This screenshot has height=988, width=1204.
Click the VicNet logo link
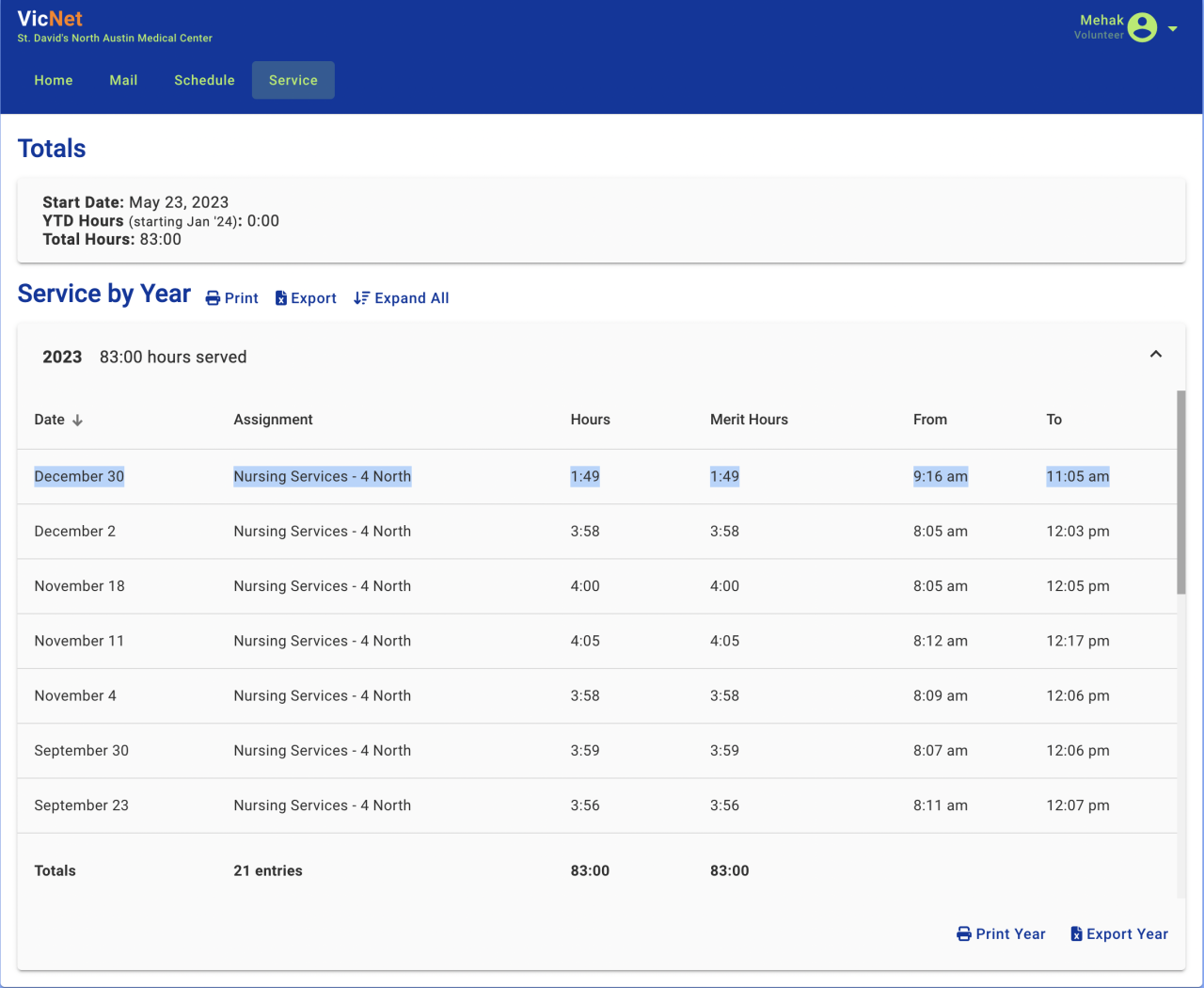click(x=50, y=19)
